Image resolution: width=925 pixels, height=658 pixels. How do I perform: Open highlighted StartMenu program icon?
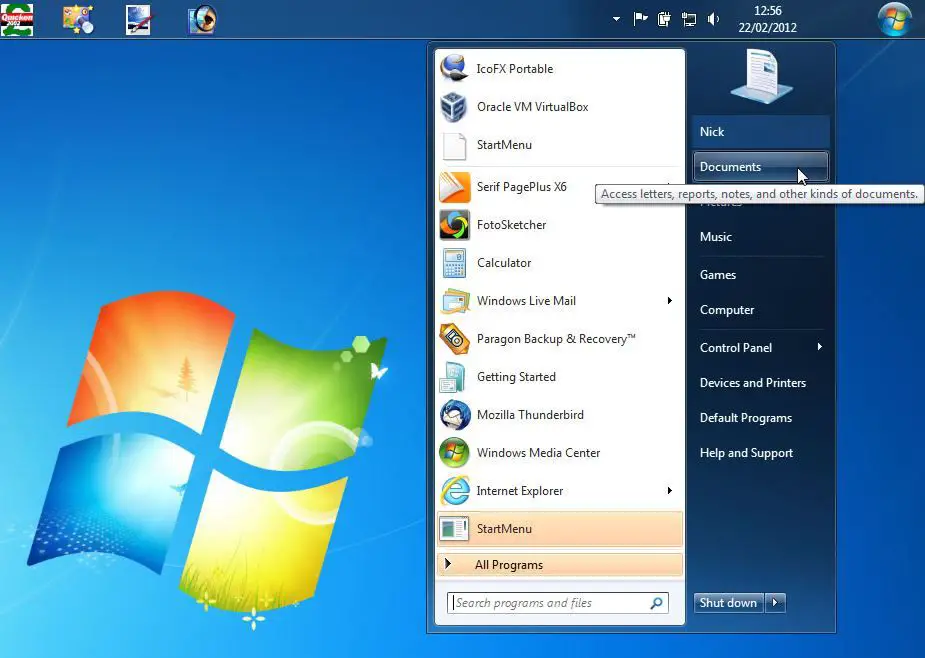(x=454, y=529)
